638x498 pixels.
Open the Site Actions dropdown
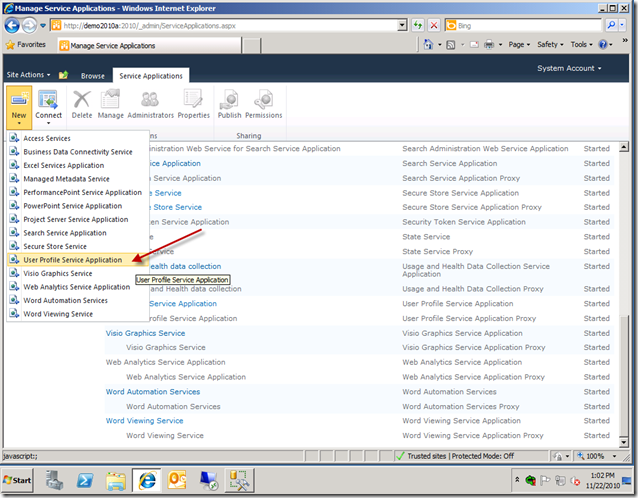[x=28, y=75]
